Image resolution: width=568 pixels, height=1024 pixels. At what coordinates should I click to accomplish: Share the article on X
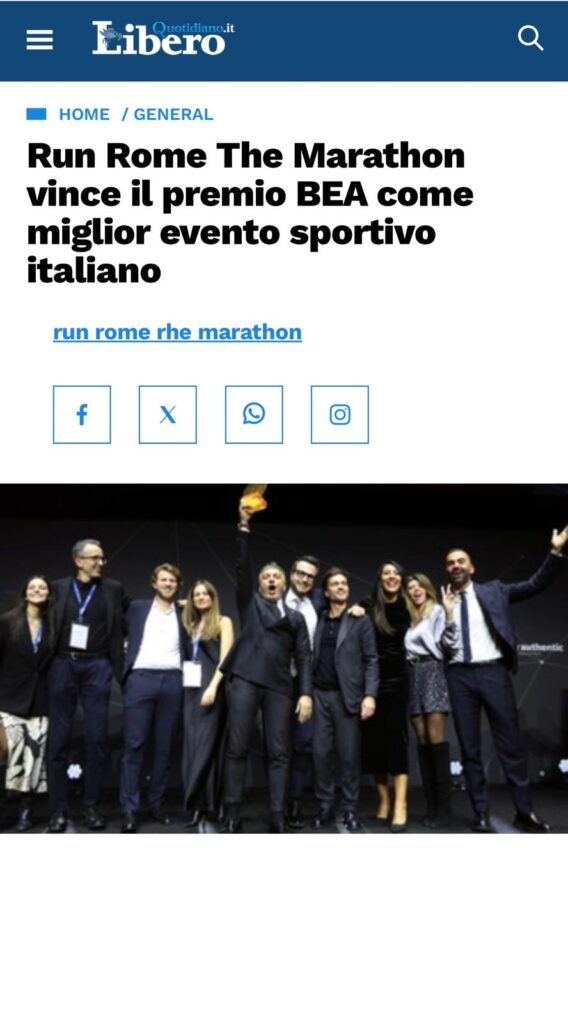(x=168, y=415)
